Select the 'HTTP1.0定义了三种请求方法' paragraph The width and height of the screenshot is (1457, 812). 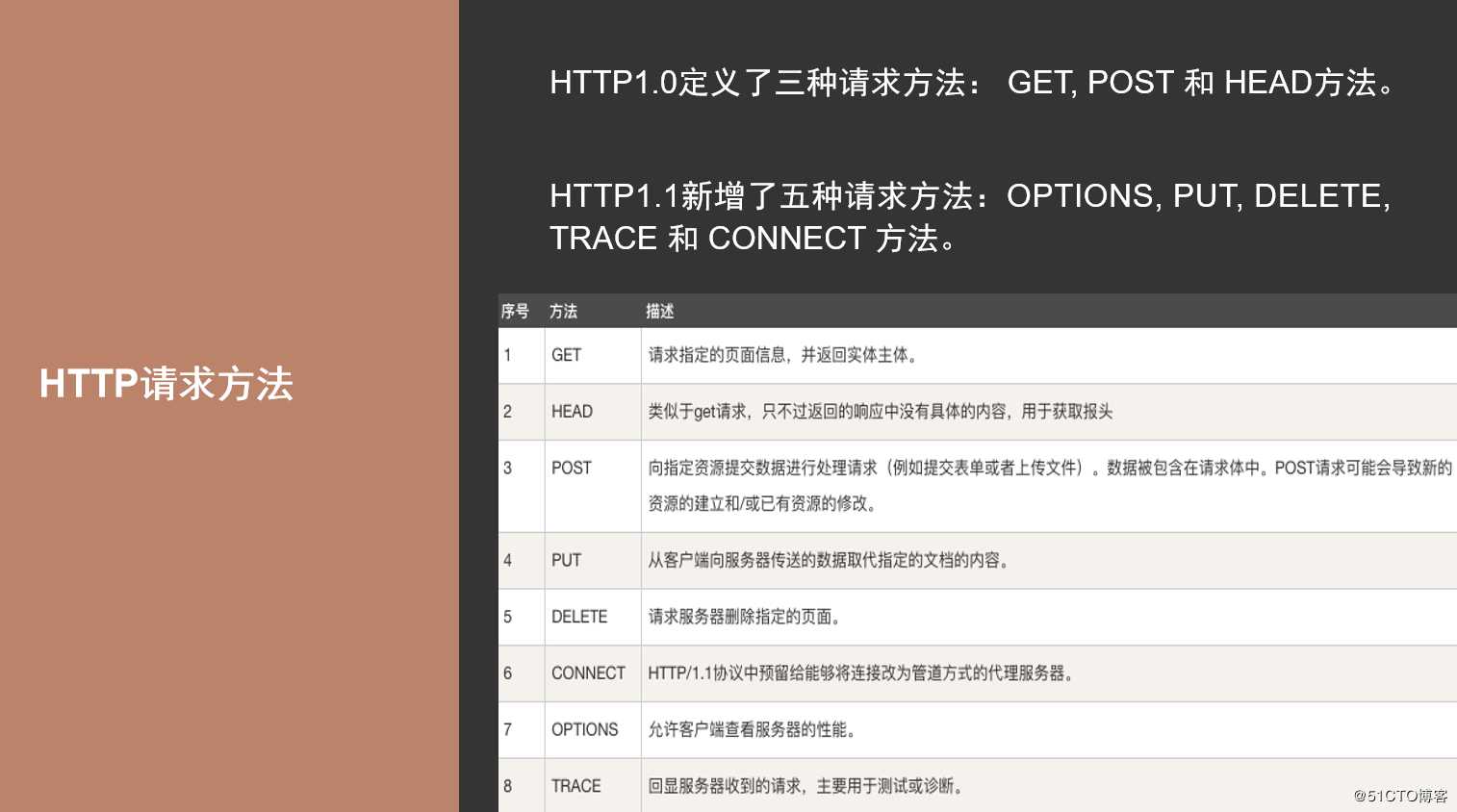point(972,83)
